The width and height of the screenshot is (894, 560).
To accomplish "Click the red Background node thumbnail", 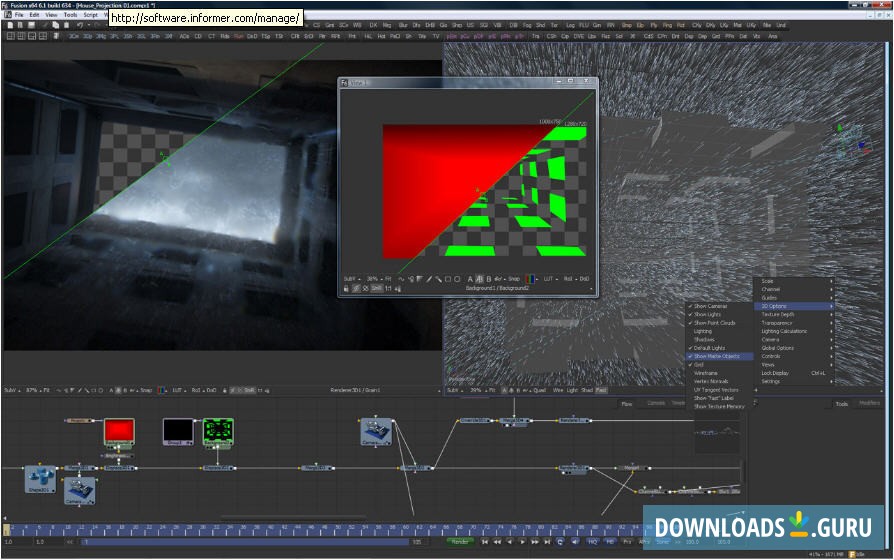I will coord(119,431).
